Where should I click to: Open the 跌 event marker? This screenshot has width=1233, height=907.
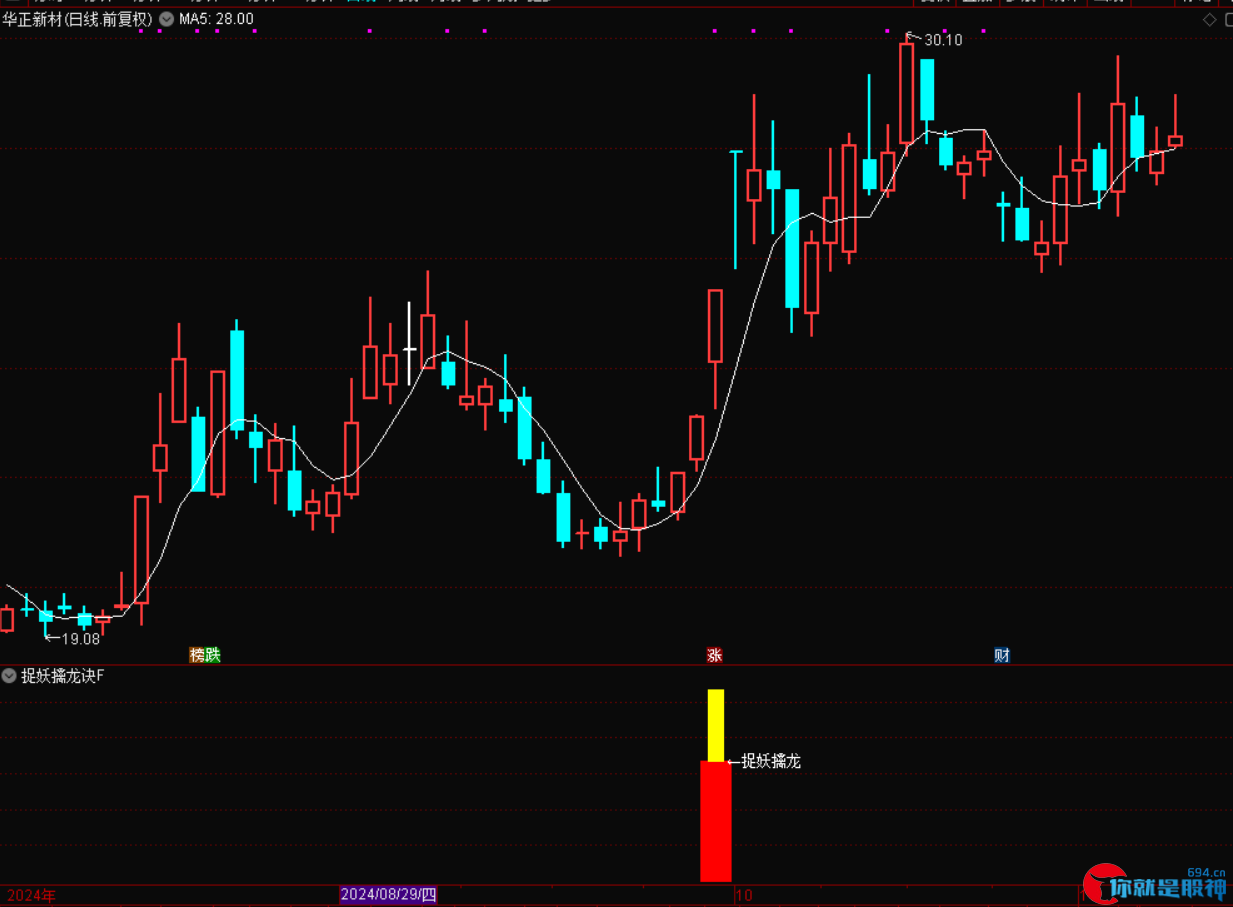(213, 655)
